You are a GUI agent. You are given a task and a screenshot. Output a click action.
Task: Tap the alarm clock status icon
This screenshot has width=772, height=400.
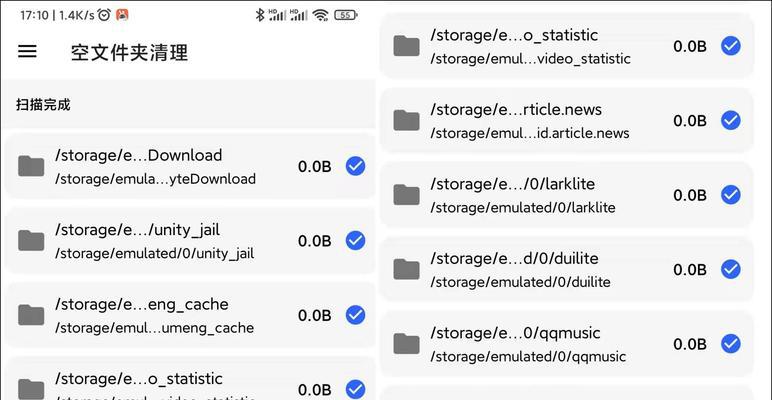point(104,15)
